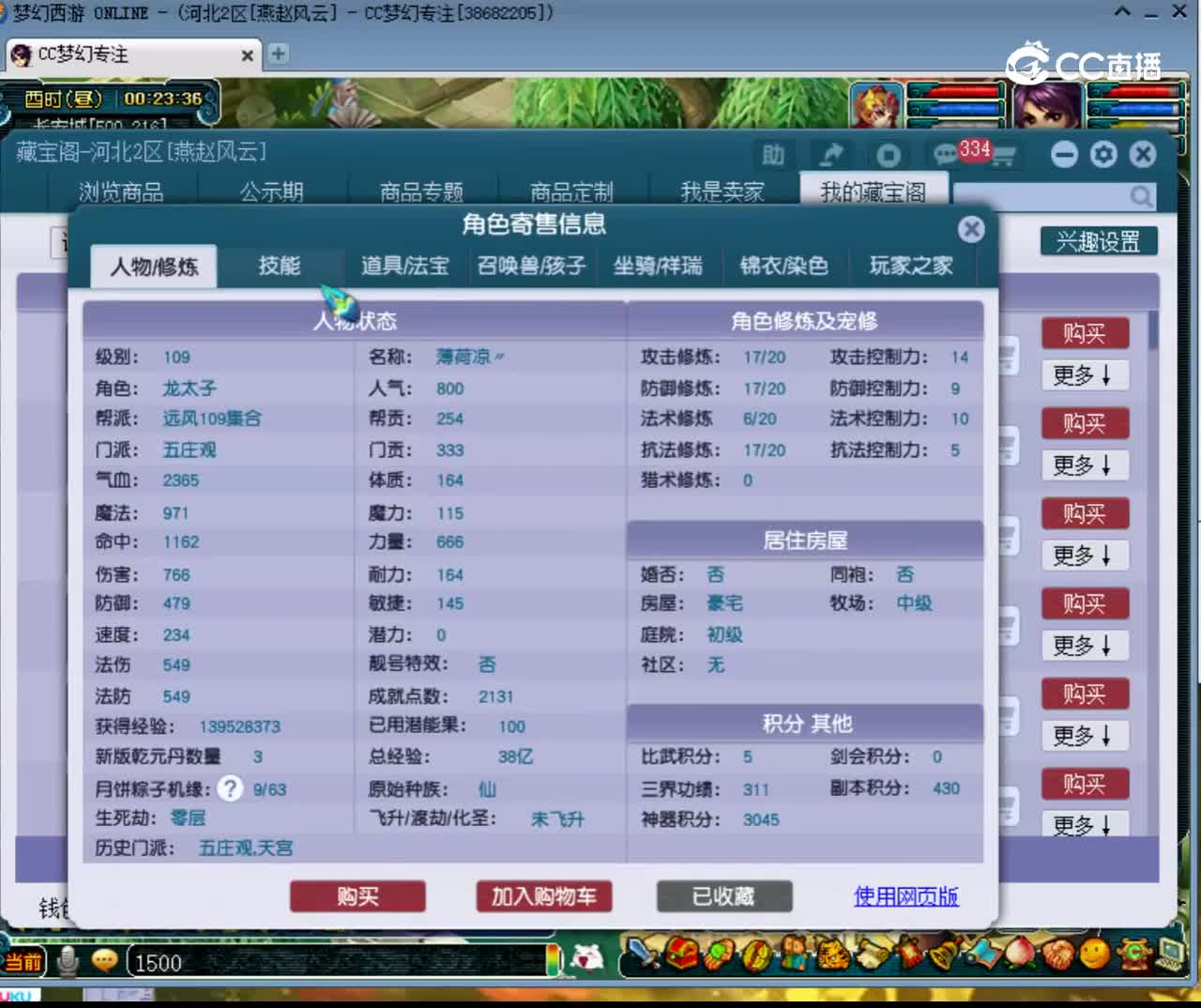Viewport: 1201px width, 1008px height.
Task: Click the green orb hand icon
Action: pos(719,954)
